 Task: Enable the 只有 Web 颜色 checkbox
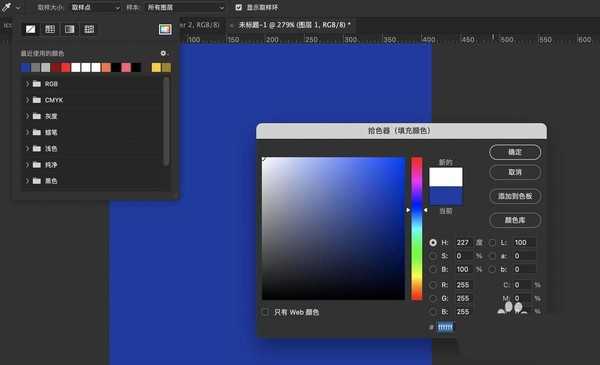(265, 312)
